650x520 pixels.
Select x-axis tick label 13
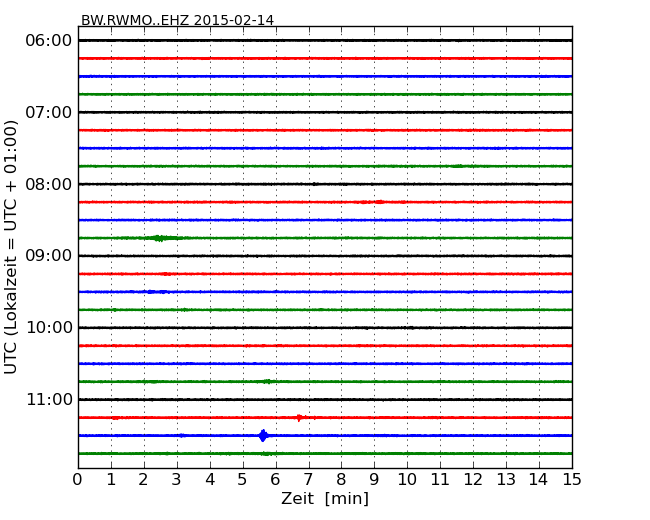point(506,480)
